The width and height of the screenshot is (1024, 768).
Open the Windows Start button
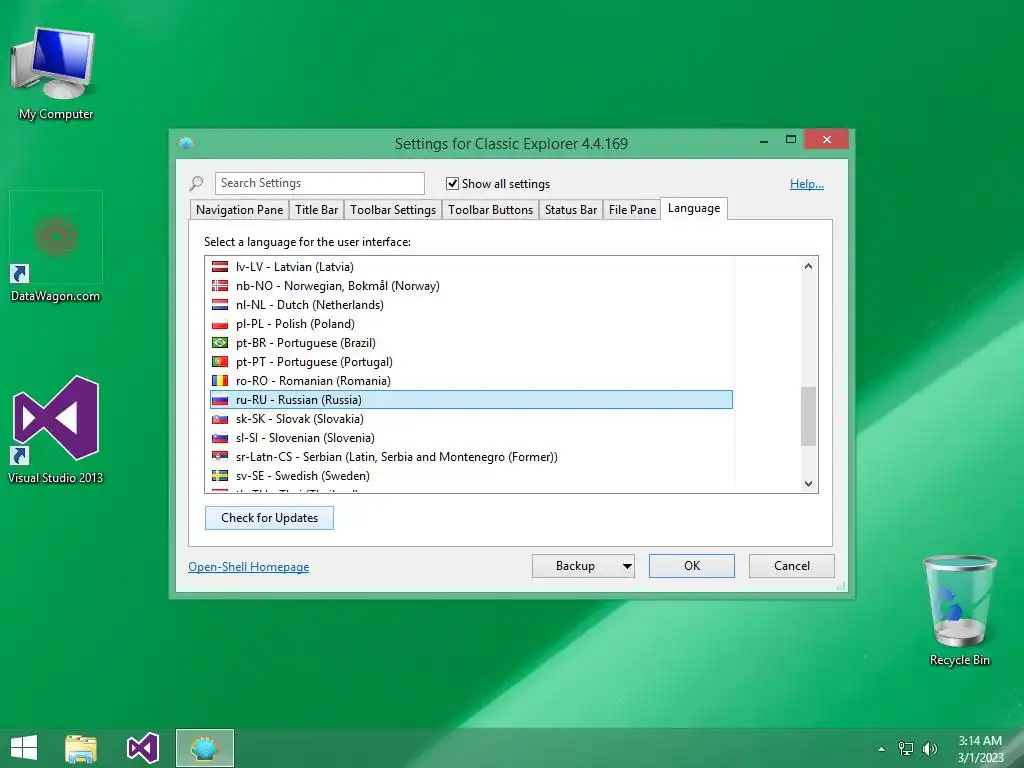pos(24,748)
